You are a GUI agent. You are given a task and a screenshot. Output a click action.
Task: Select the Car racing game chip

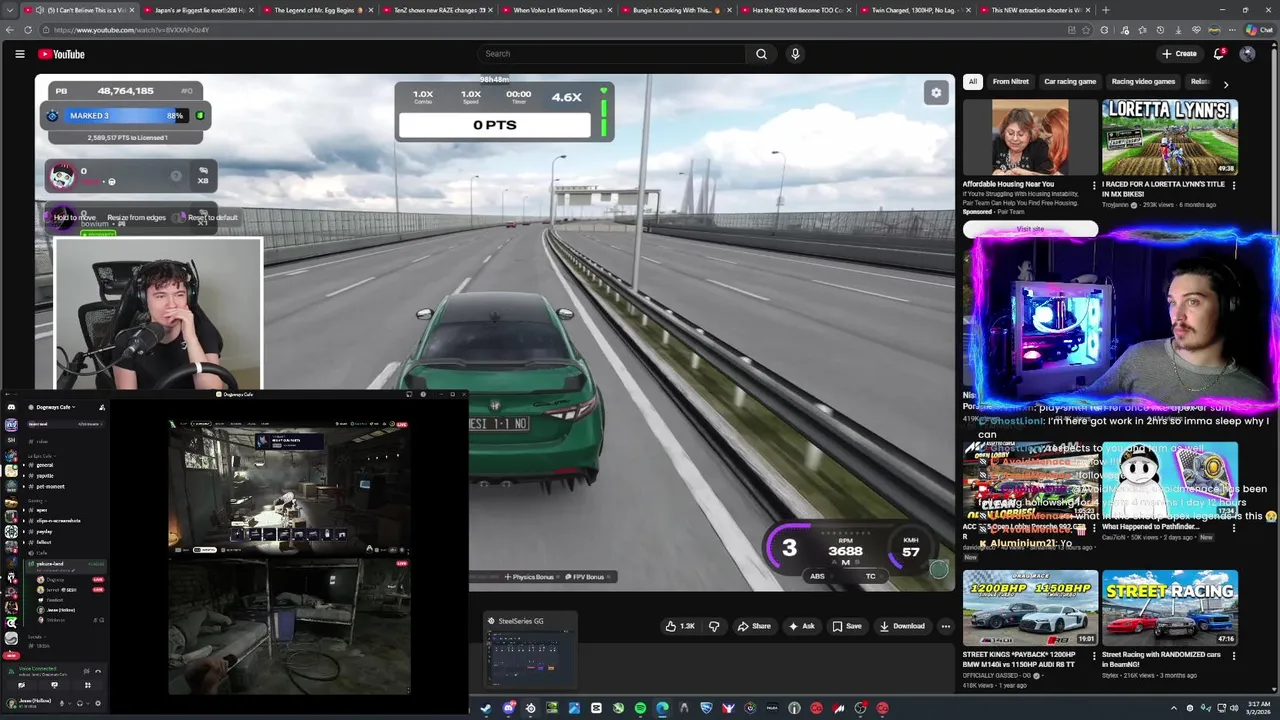(1070, 82)
